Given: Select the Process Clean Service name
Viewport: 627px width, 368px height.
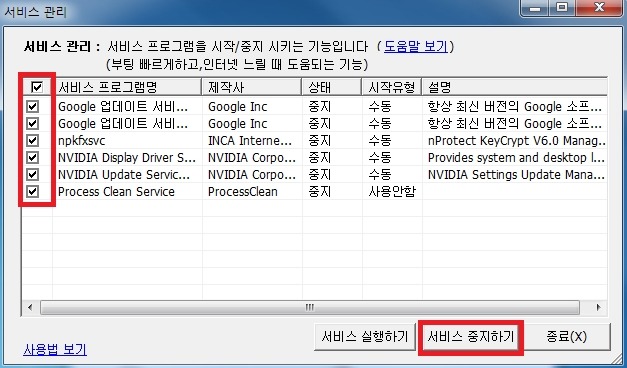Looking at the screenshot, I should (116, 192).
